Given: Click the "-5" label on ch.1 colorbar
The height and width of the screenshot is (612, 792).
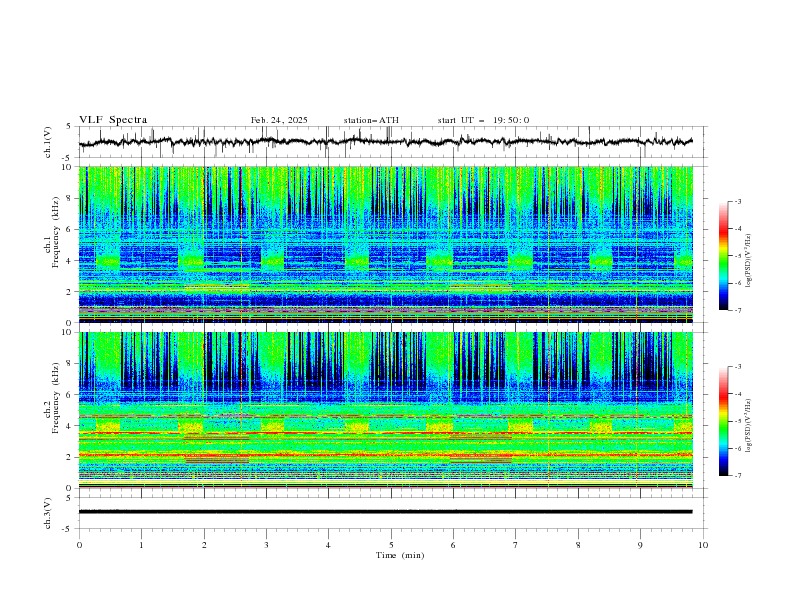Looking at the screenshot, I should (x=737, y=256).
